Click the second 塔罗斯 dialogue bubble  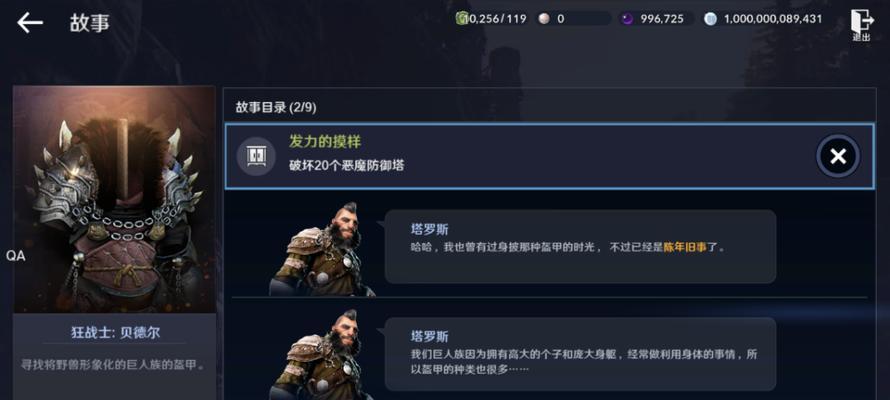coord(580,354)
